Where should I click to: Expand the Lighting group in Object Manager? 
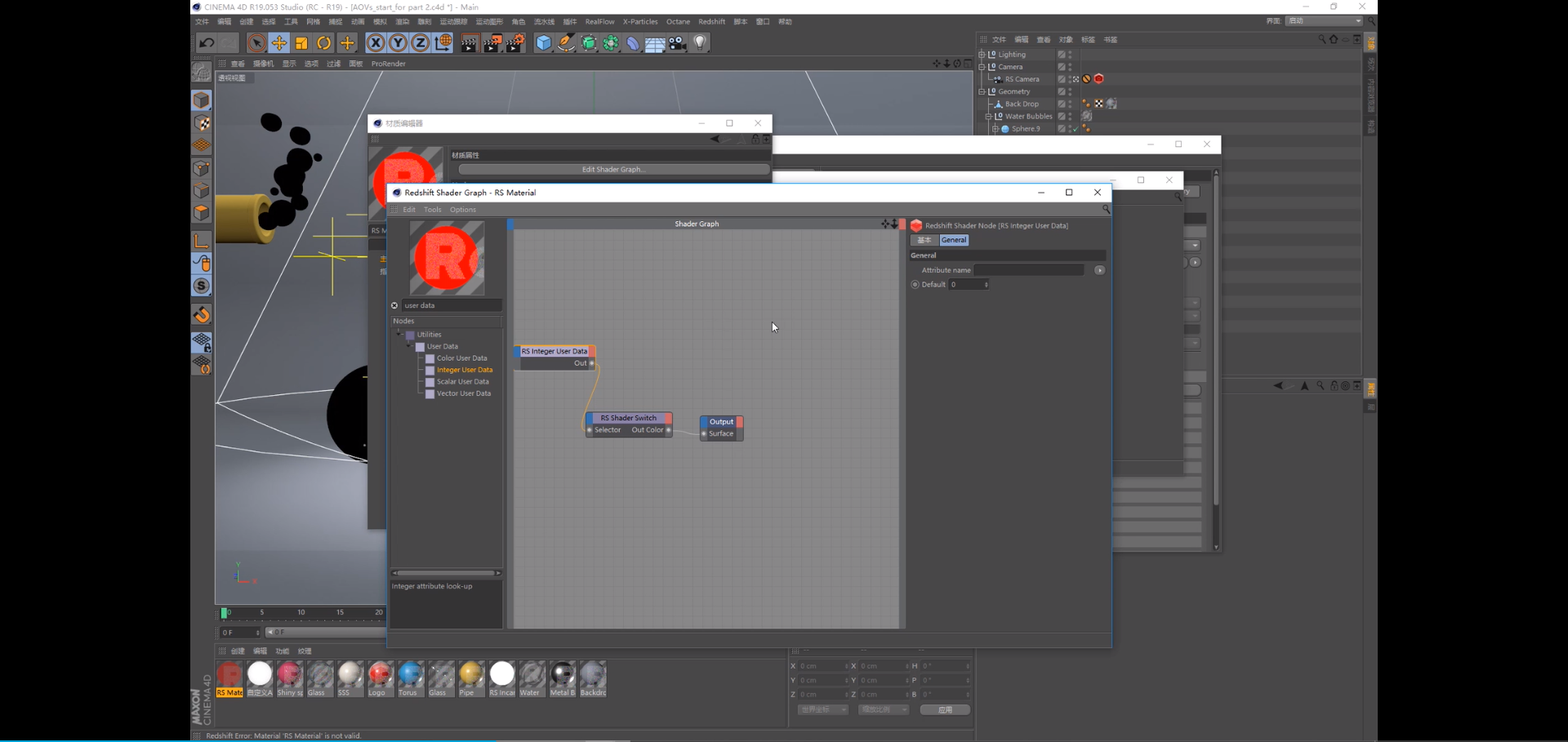click(x=982, y=55)
